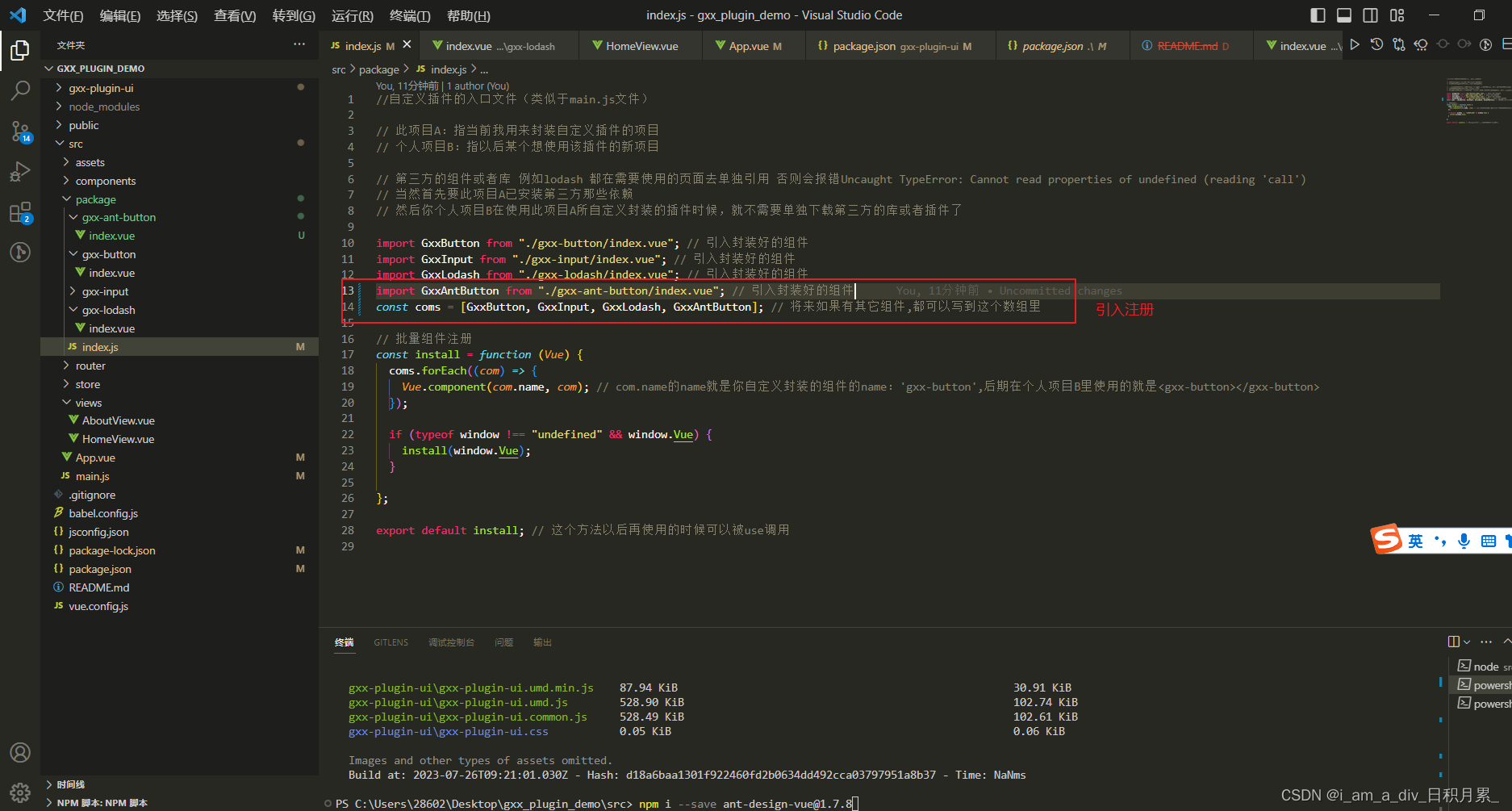
Task: Open the Extensions view in activity bar
Action: pos(19,212)
